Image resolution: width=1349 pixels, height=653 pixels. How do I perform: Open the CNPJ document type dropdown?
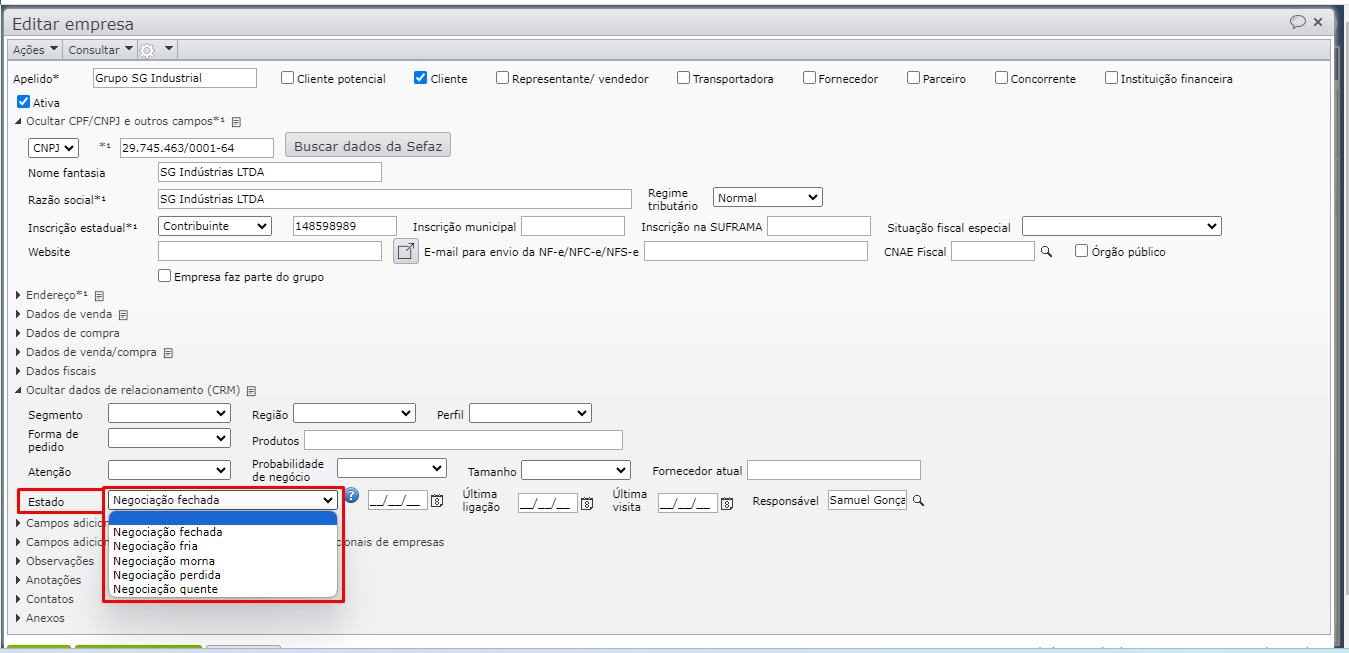(54, 148)
